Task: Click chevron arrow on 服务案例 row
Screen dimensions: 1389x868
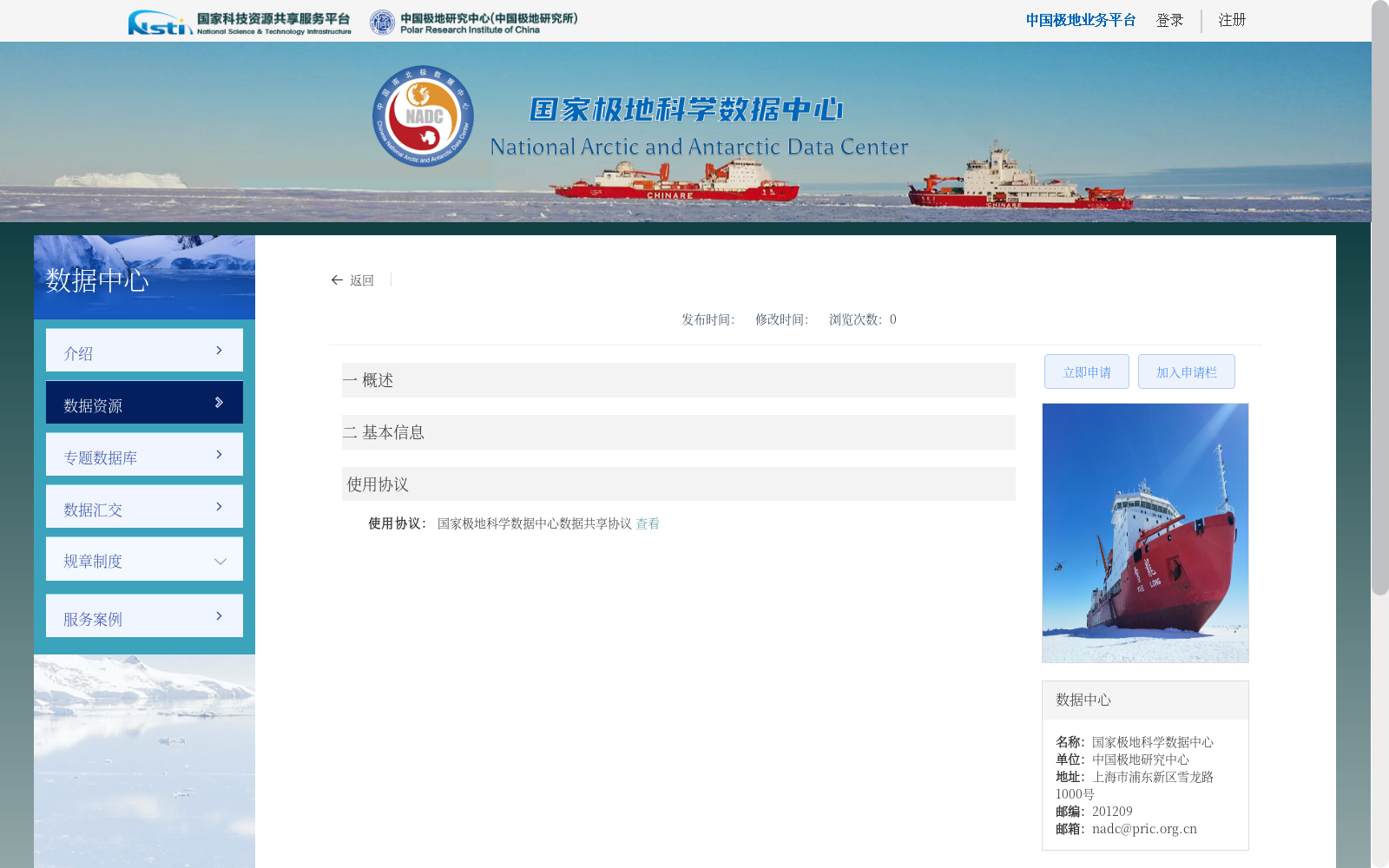Action: (x=219, y=615)
